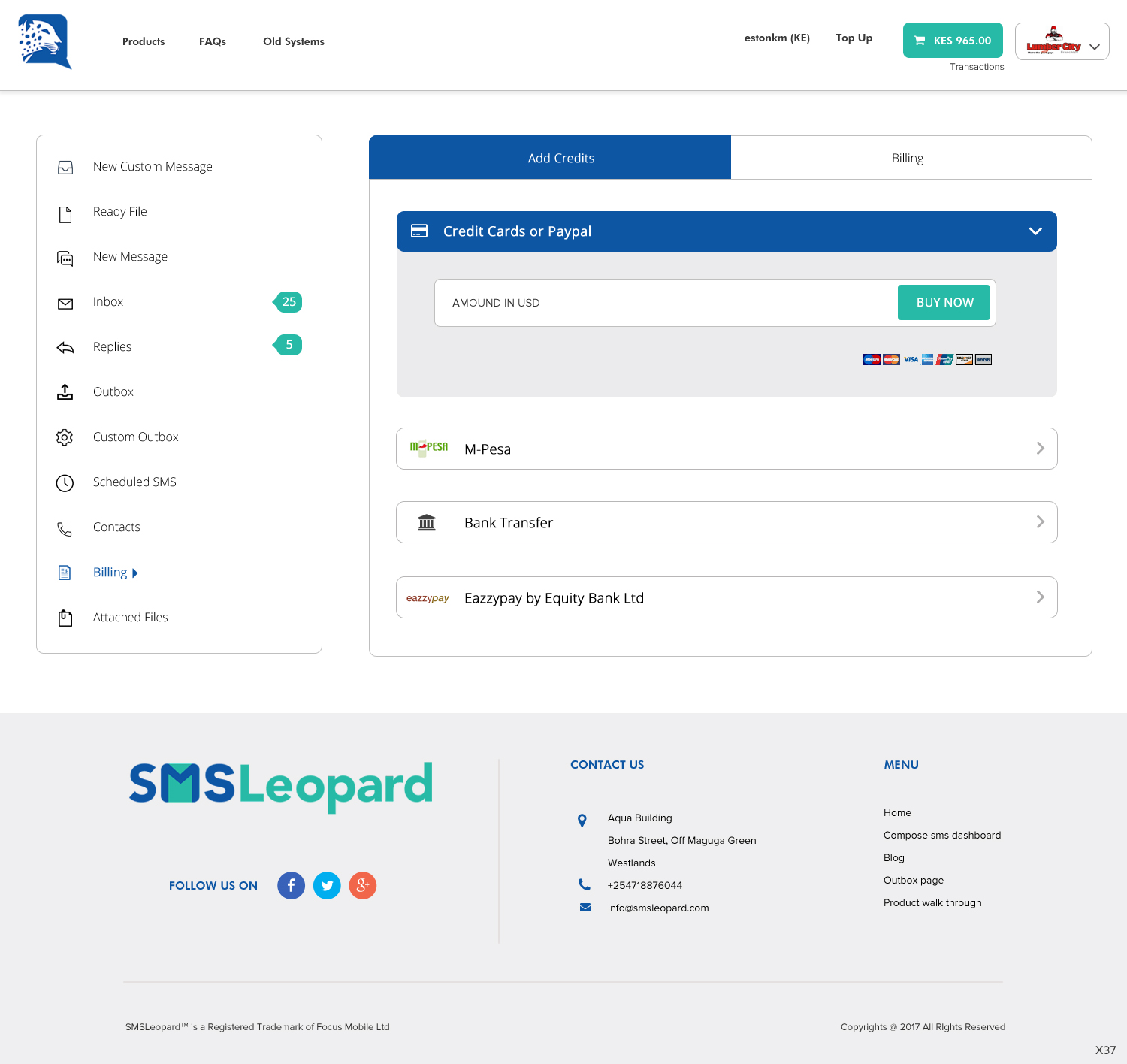
Task: Click the M-Pesa logo icon
Action: pos(429,448)
